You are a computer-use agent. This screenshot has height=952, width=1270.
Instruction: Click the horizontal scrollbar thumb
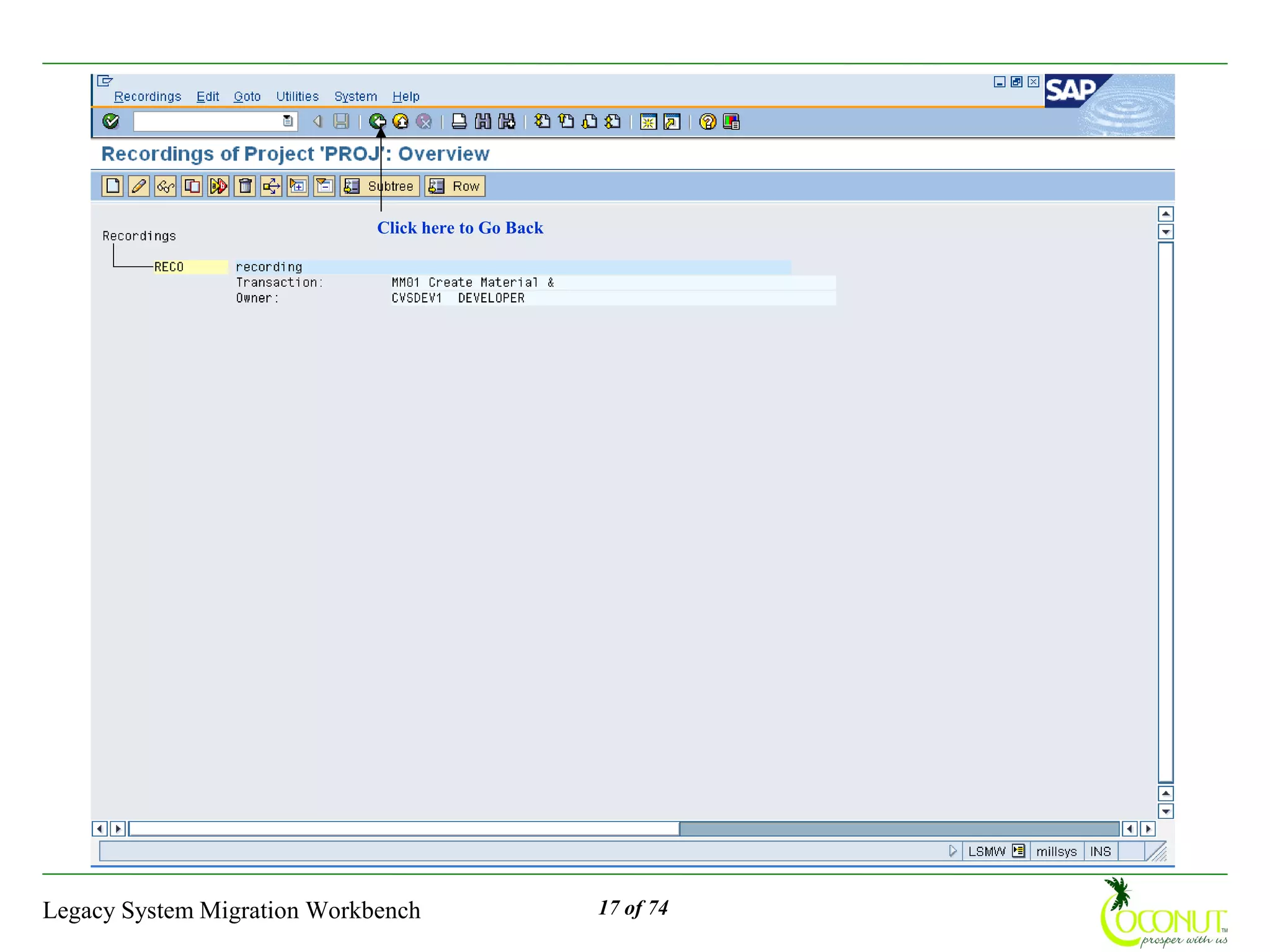(x=404, y=829)
